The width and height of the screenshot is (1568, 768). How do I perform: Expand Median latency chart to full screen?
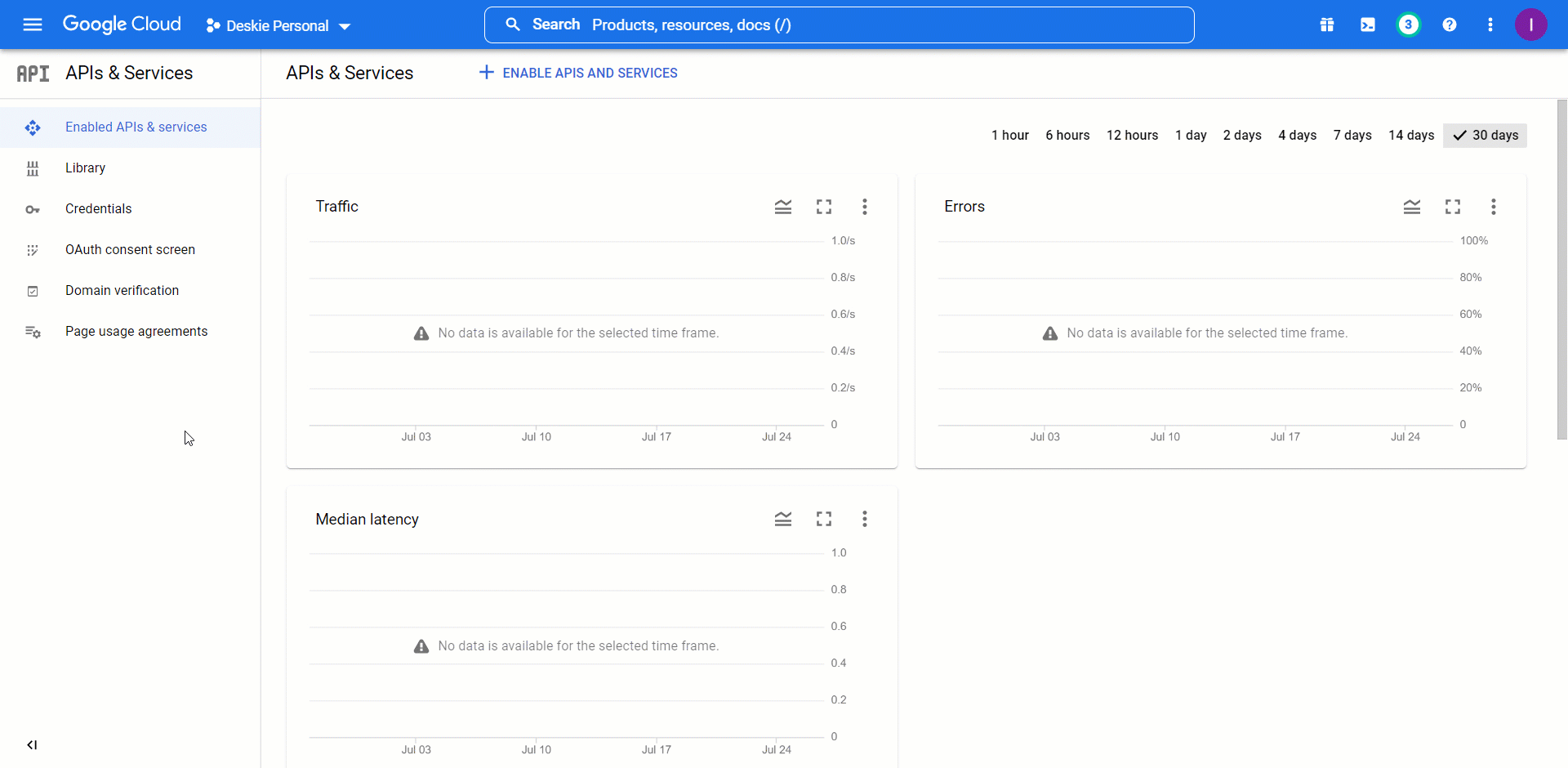[x=824, y=519]
